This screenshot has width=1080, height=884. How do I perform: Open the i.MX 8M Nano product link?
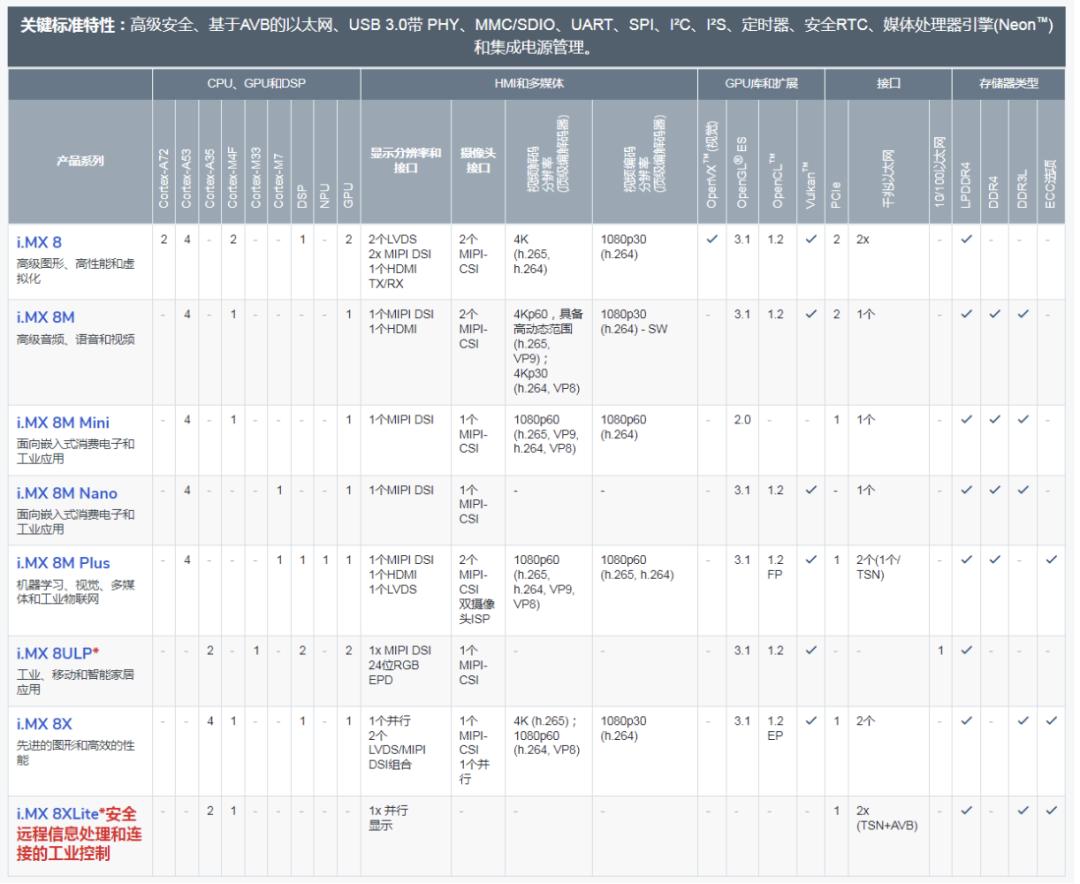[67, 493]
